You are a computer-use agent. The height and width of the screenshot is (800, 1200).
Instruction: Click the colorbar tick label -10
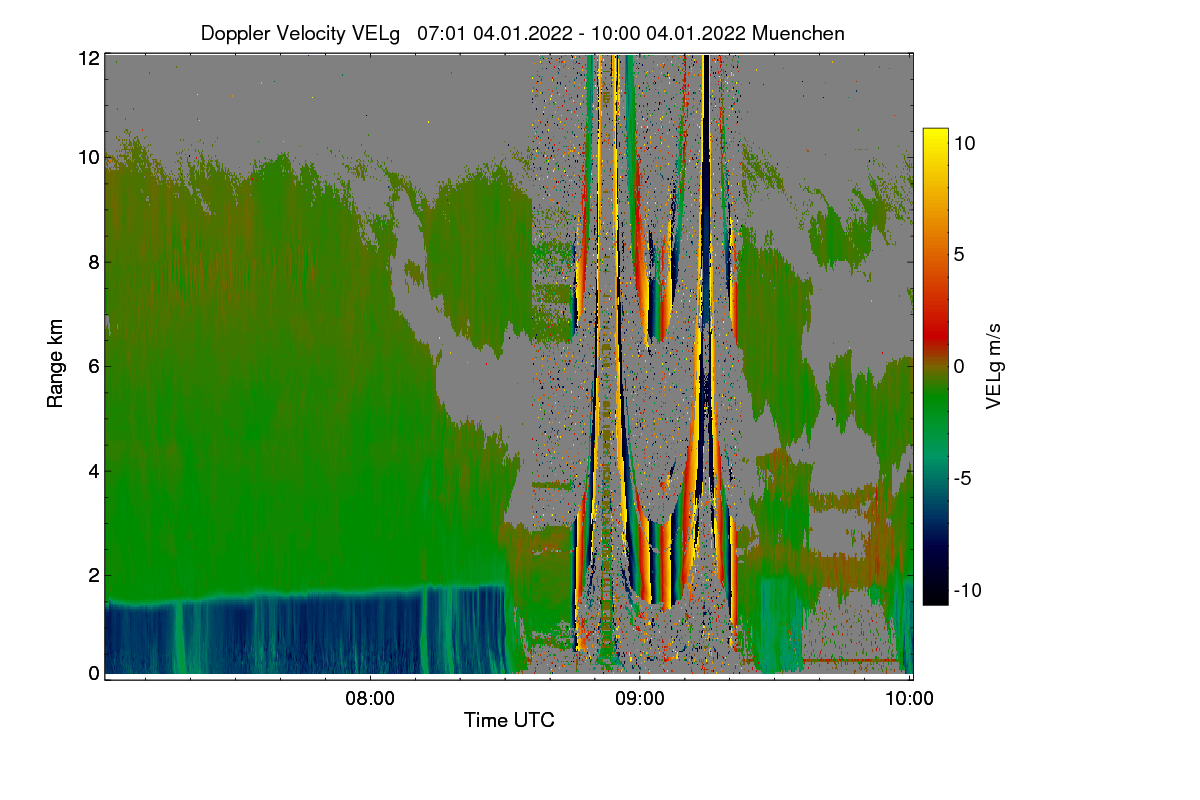[x=966, y=590]
